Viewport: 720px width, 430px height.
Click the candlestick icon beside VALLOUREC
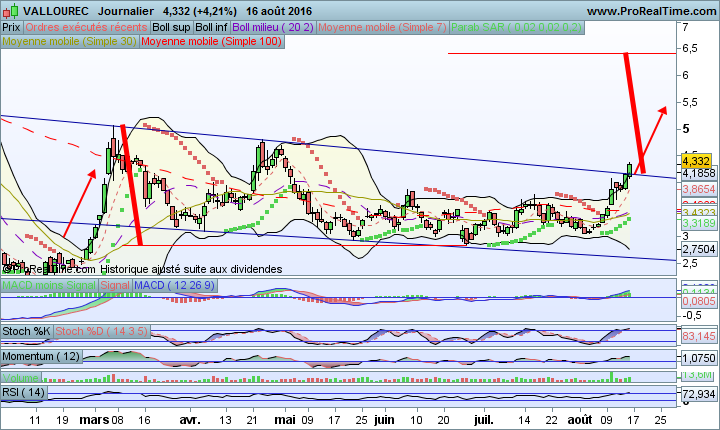(11, 11)
